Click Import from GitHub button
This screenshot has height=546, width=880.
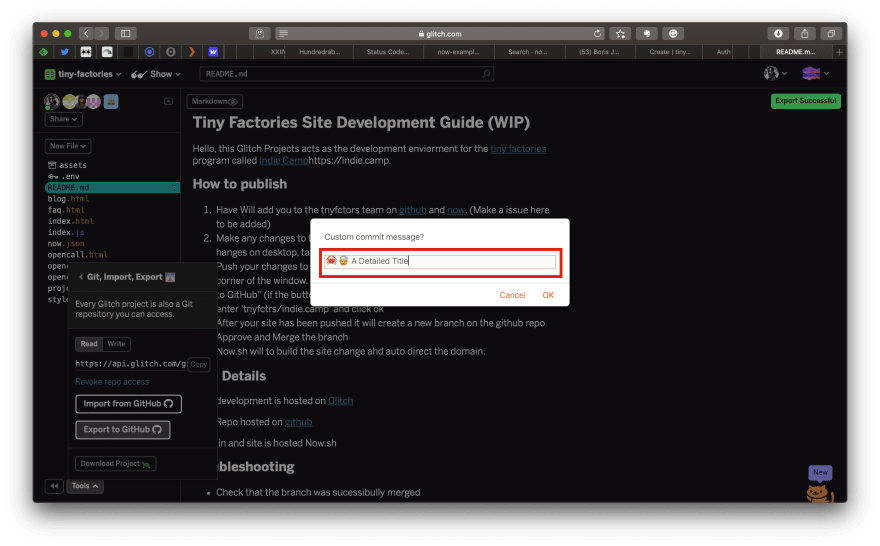129,403
